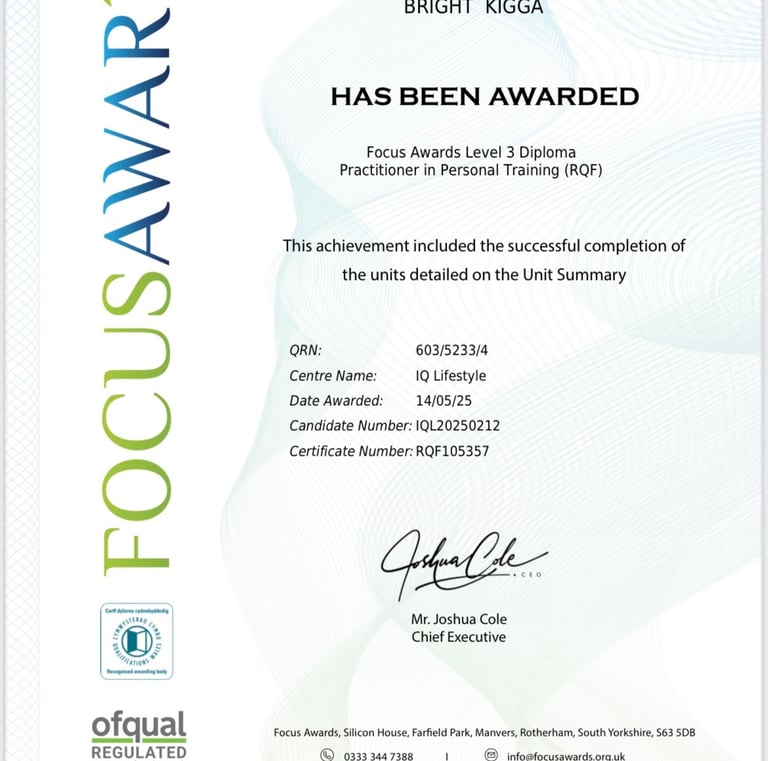Select the recipient name BRIGHT KIGGA

click(x=473, y=7)
